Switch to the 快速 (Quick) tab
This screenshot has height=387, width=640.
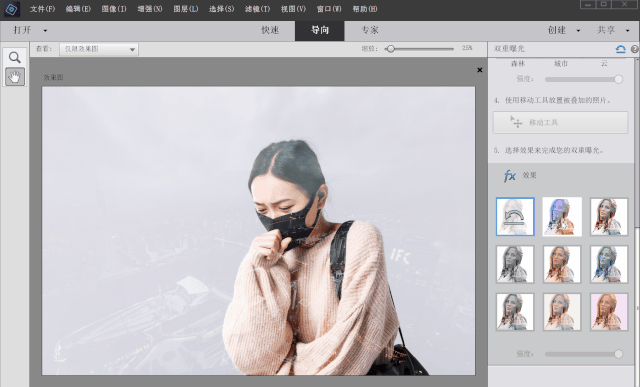pyautogui.click(x=270, y=30)
